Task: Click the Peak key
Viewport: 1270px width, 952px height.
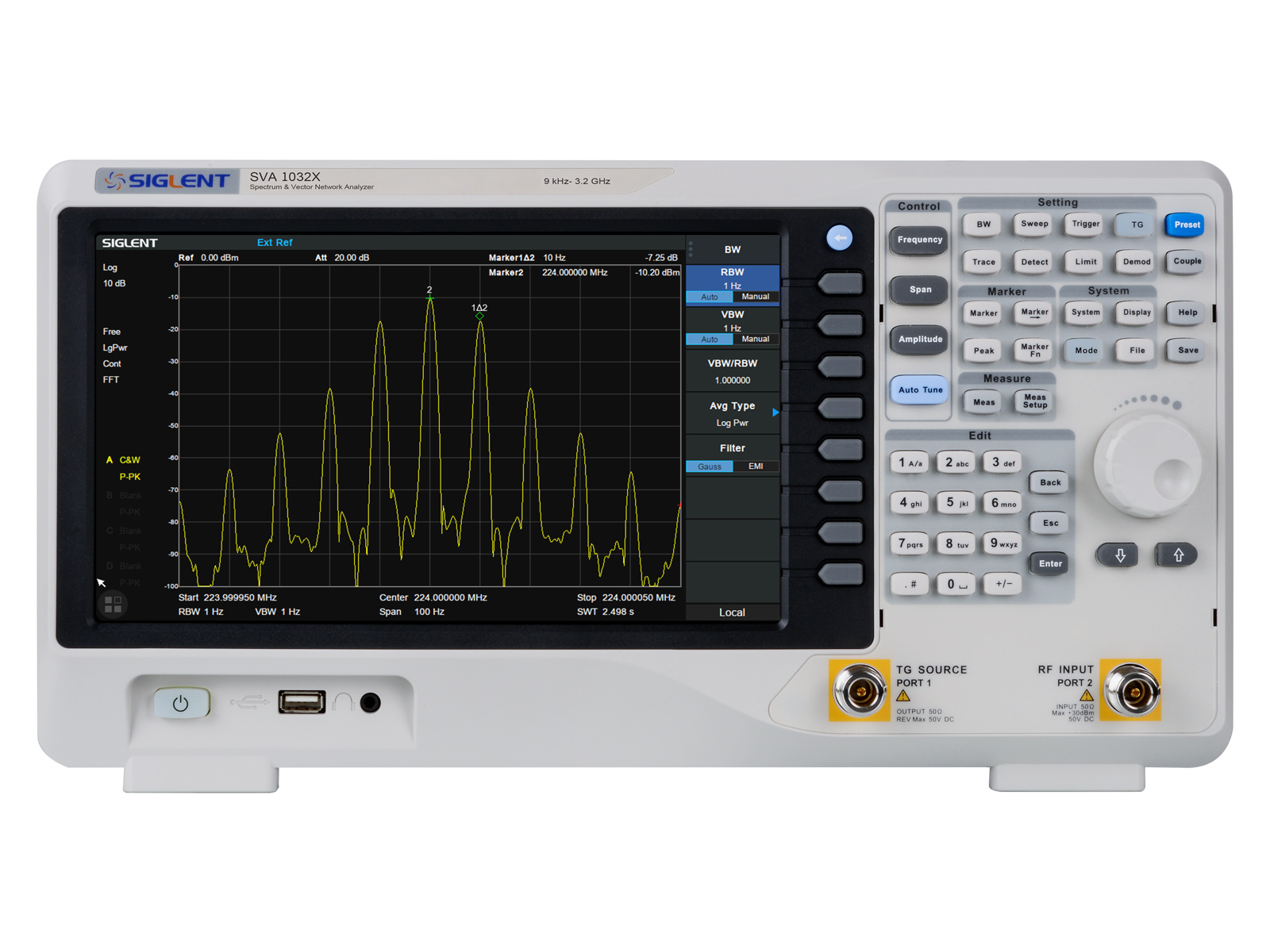Action: [983, 351]
